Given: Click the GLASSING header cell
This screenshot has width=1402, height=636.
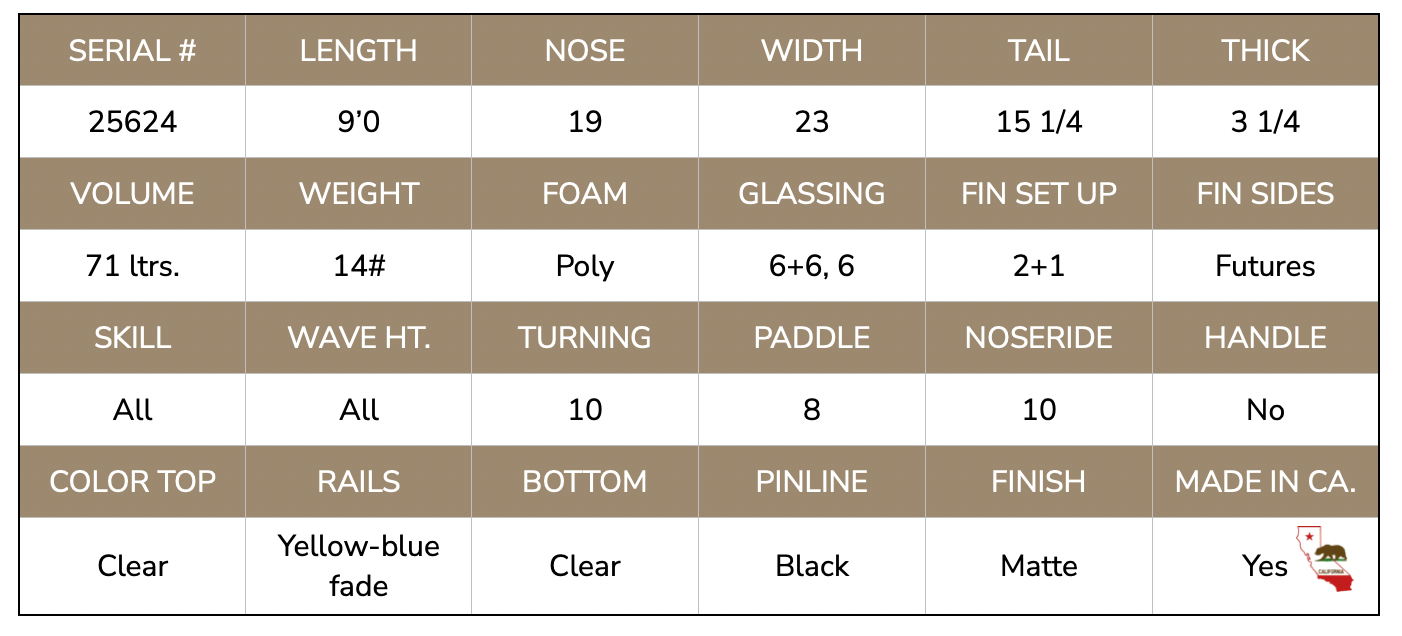Looking at the screenshot, I should click(812, 193).
